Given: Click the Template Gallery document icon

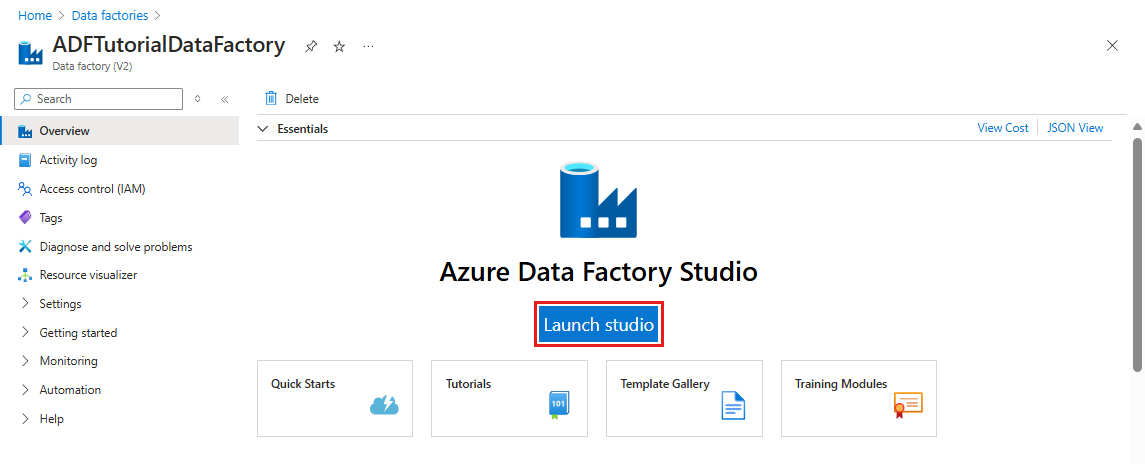Looking at the screenshot, I should tap(733, 405).
